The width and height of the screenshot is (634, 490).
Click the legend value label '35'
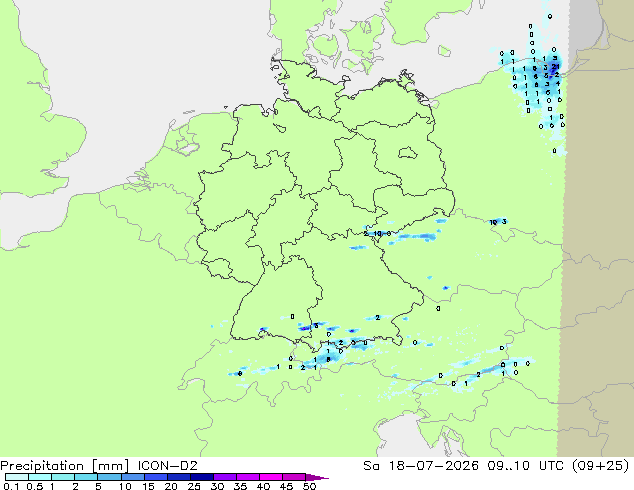tap(240, 486)
